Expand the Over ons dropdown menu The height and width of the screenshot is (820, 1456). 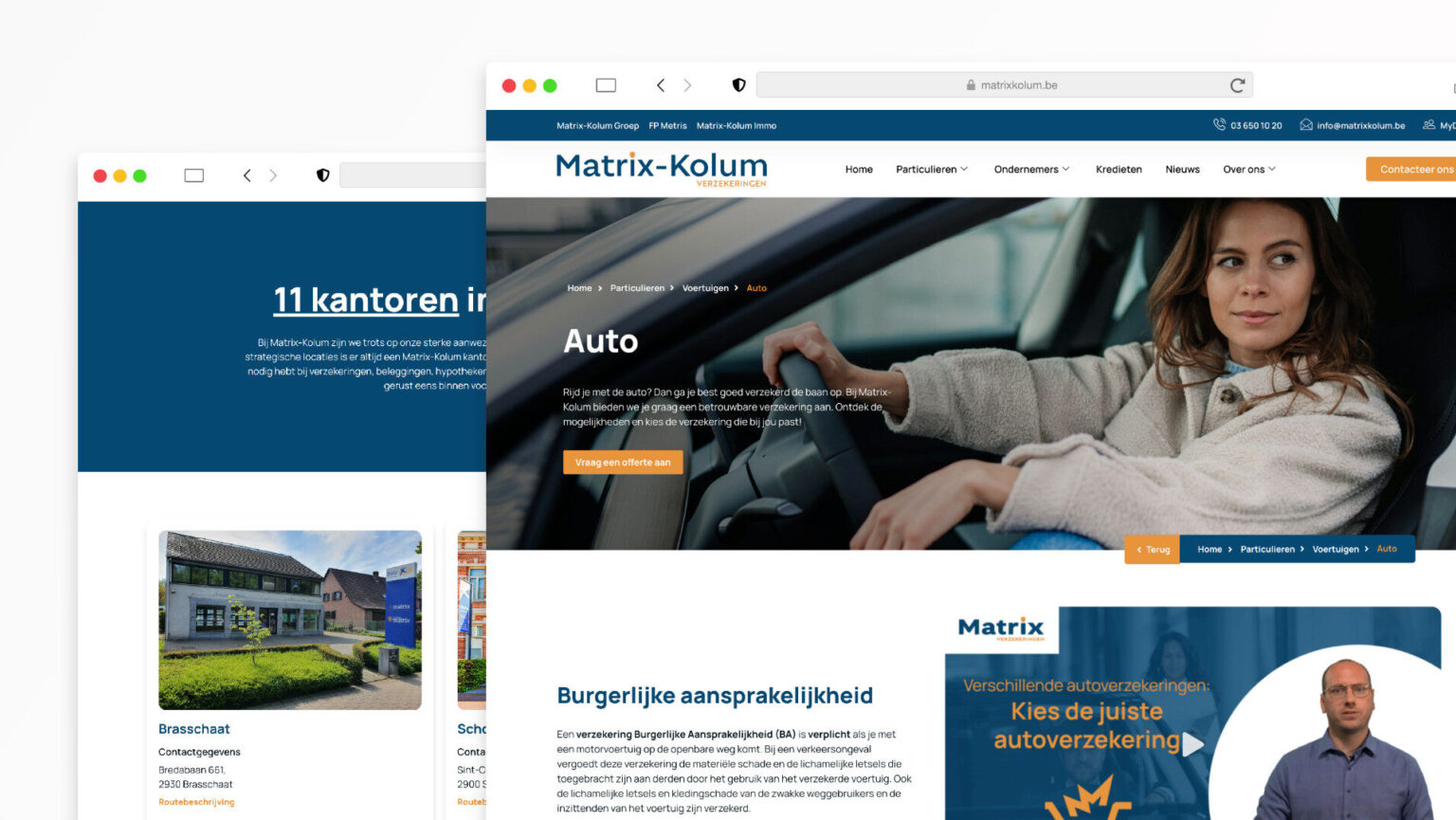pos(1249,170)
